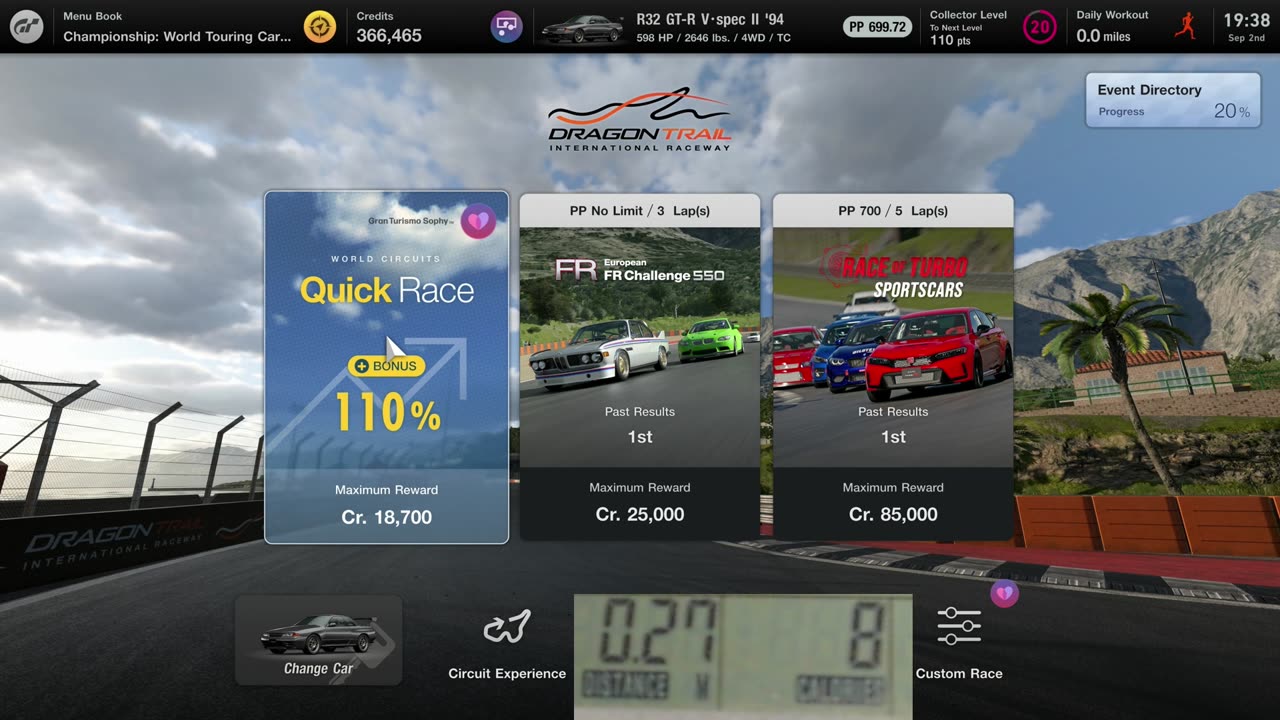Open the Race of Turbo Sportscars event
Image resolution: width=1280 pixels, height=720 pixels.
coord(893,367)
